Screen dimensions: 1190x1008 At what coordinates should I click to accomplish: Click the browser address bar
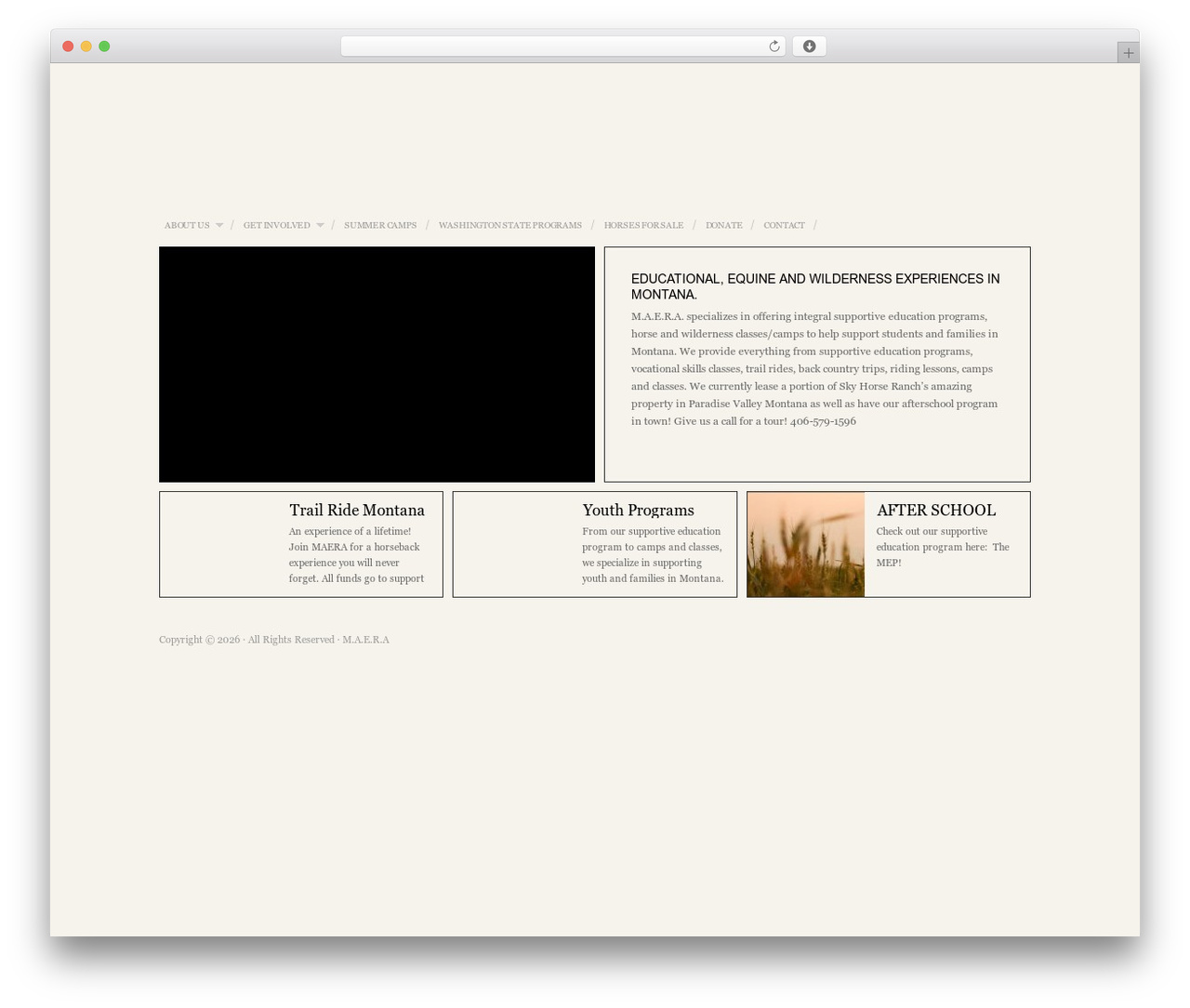click(x=562, y=46)
